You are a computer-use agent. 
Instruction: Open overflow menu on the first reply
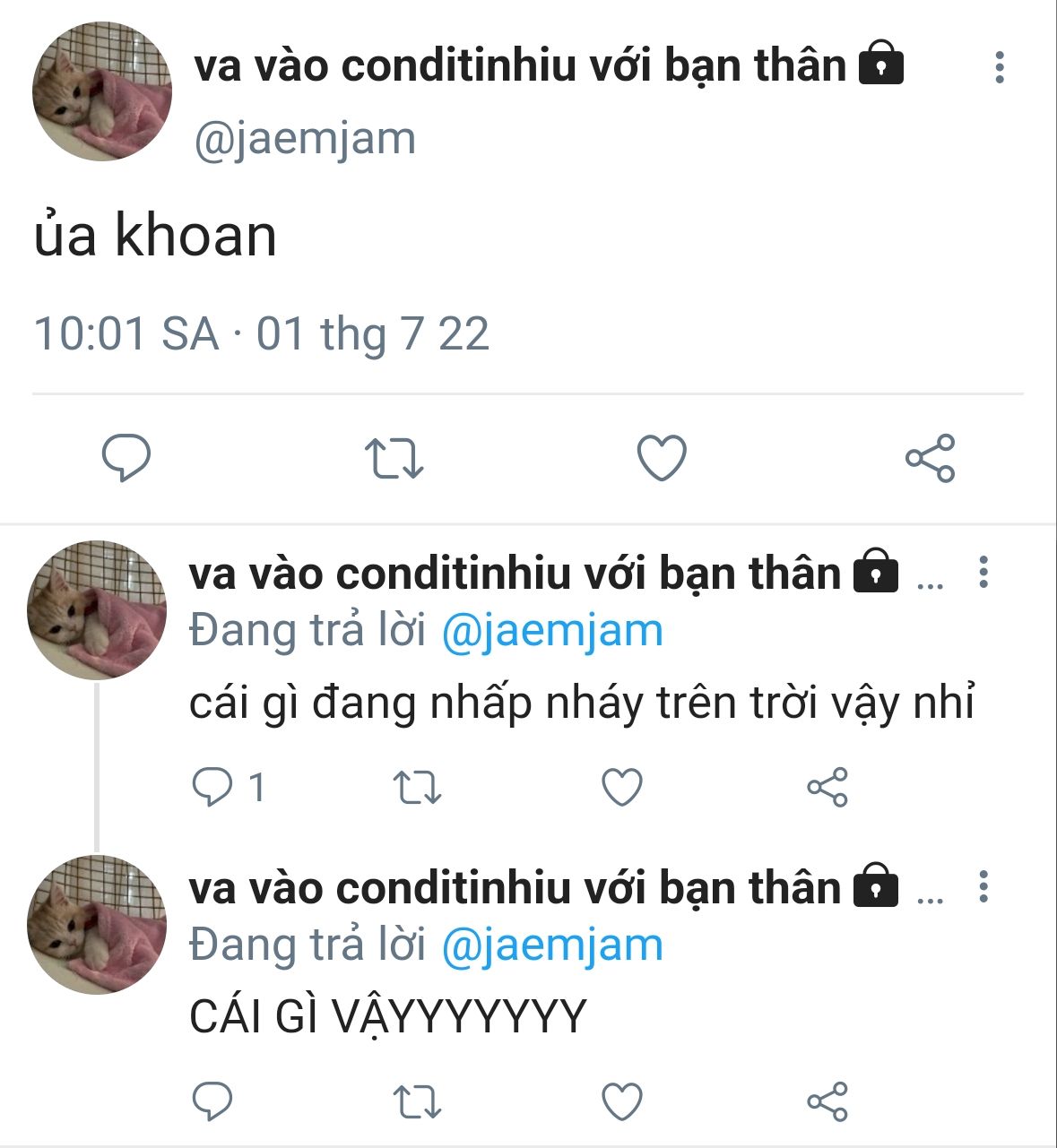tap(983, 572)
